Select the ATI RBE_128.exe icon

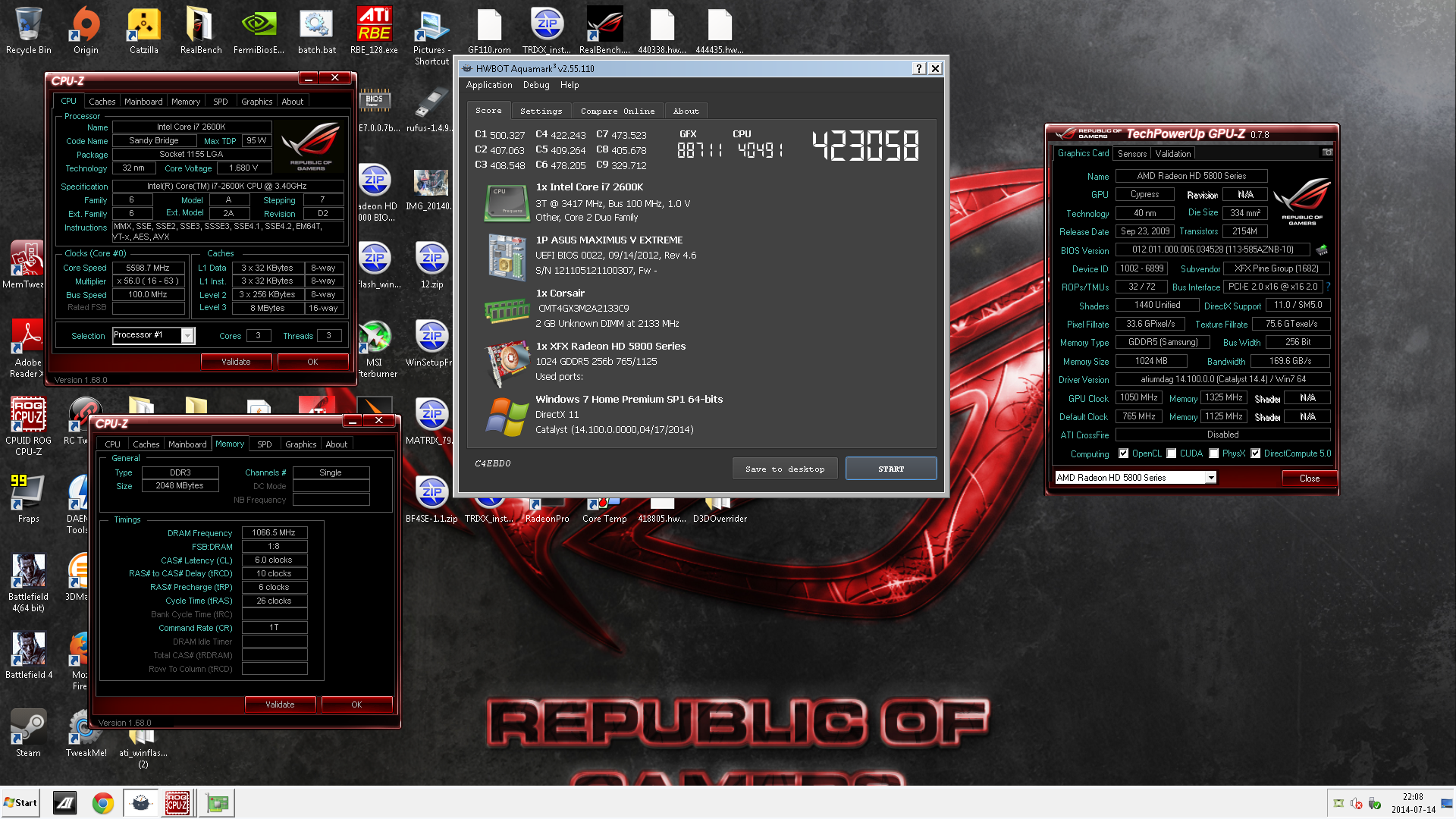374,30
